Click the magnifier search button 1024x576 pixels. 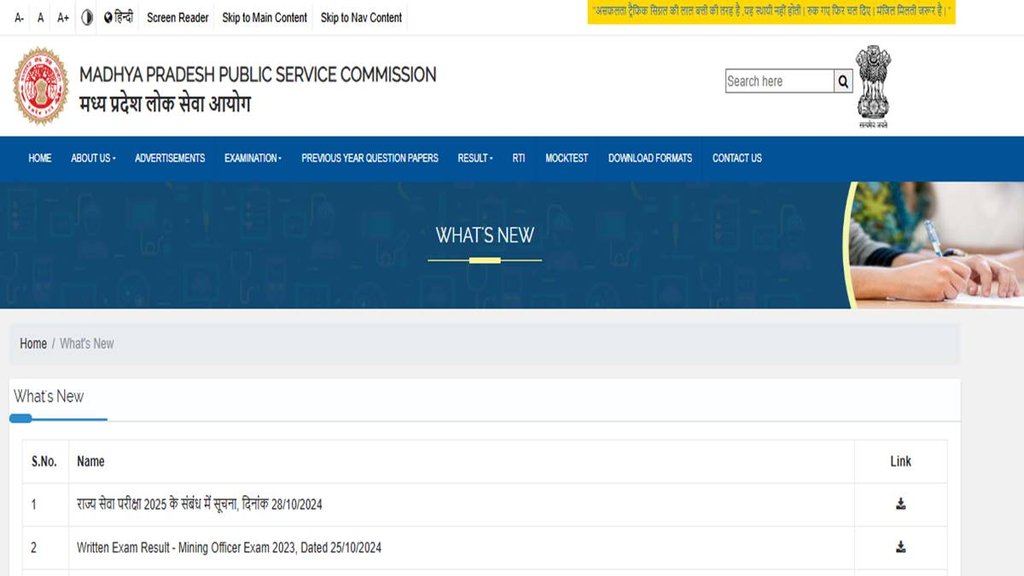(843, 81)
